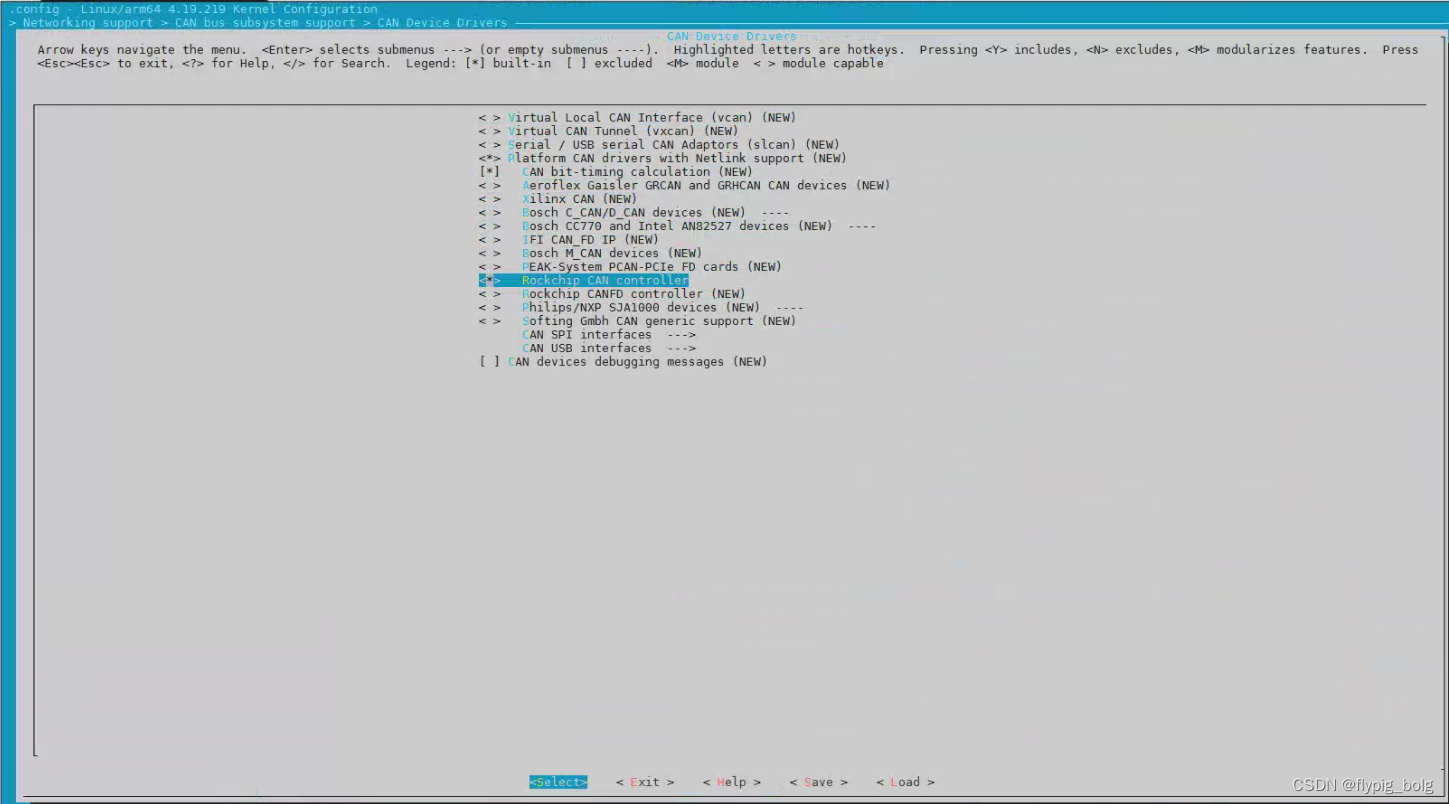The height and width of the screenshot is (804, 1449).
Task: Open the Save option
Action: [818, 781]
